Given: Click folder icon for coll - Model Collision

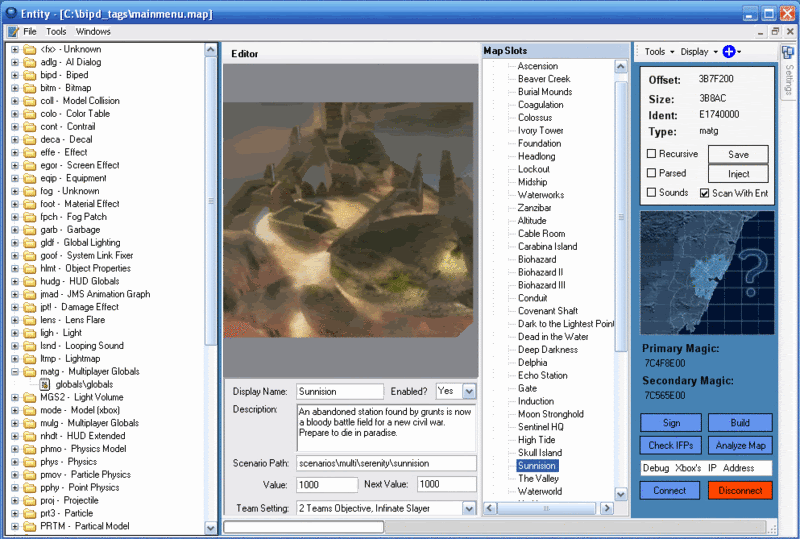Looking at the screenshot, I should pos(30,101).
